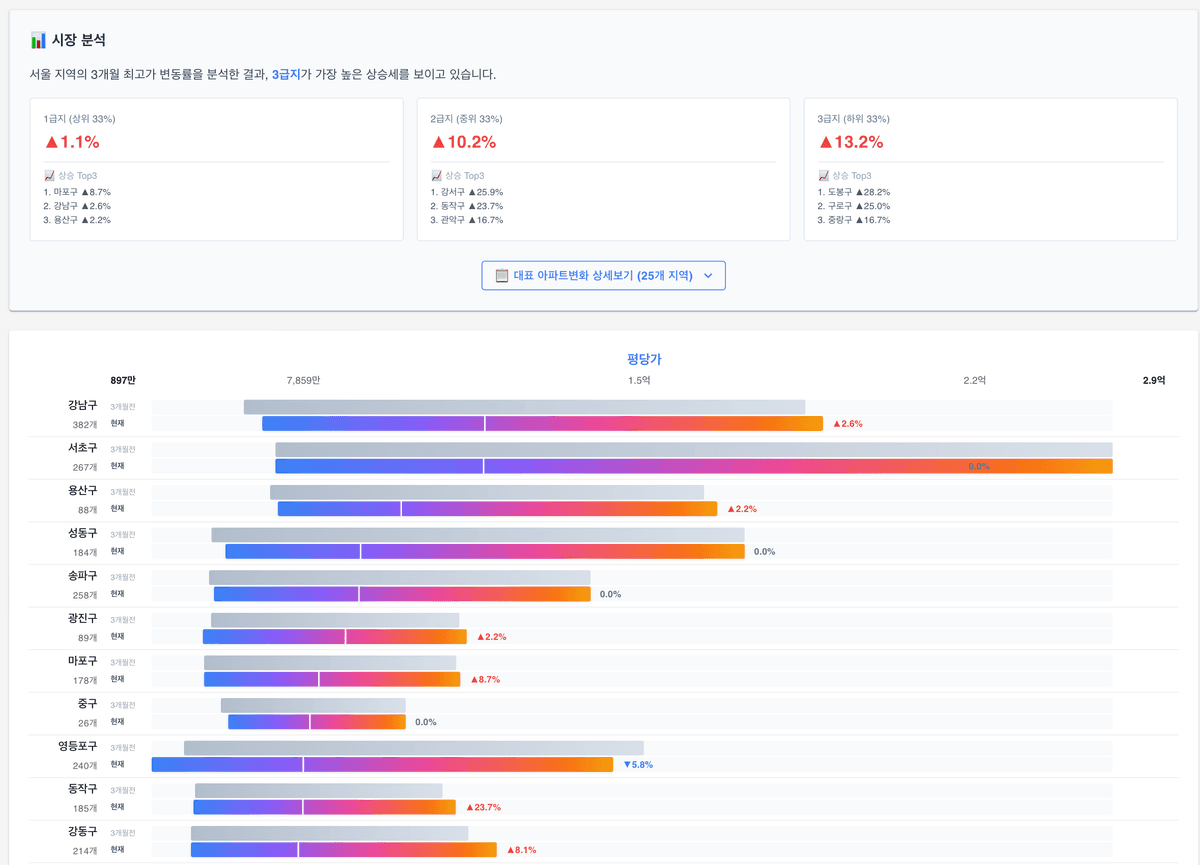
Task: Click the 강남구 현재 gradient price bar
Action: pyautogui.click(x=542, y=424)
